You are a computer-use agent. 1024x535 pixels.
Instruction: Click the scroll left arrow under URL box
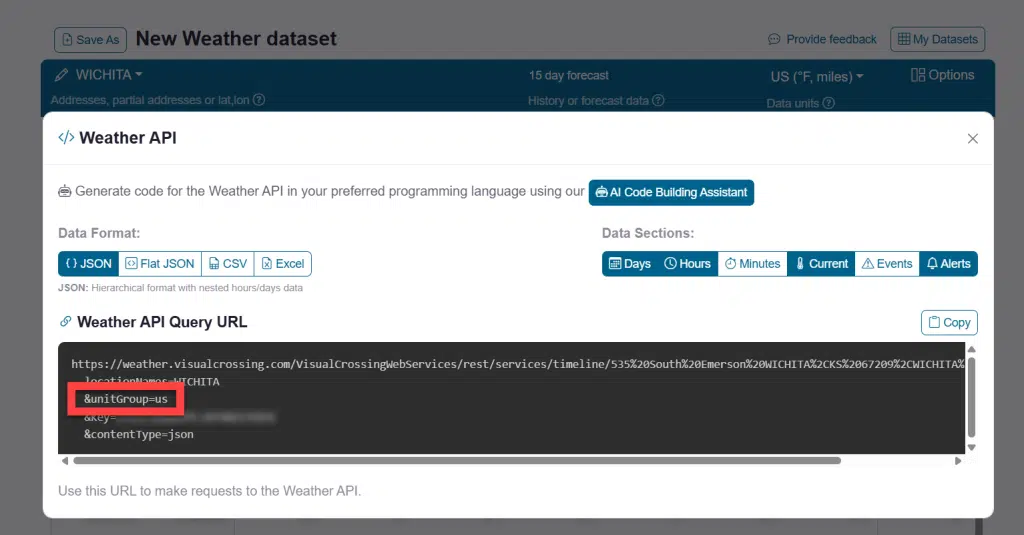tap(65, 461)
